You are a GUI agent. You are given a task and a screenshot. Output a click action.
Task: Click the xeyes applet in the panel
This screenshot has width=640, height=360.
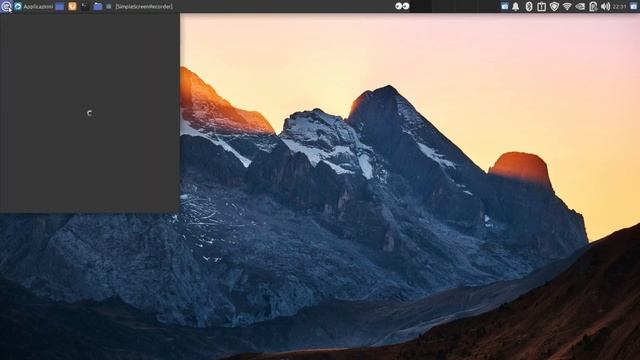pyautogui.click(x=402, y=6)
